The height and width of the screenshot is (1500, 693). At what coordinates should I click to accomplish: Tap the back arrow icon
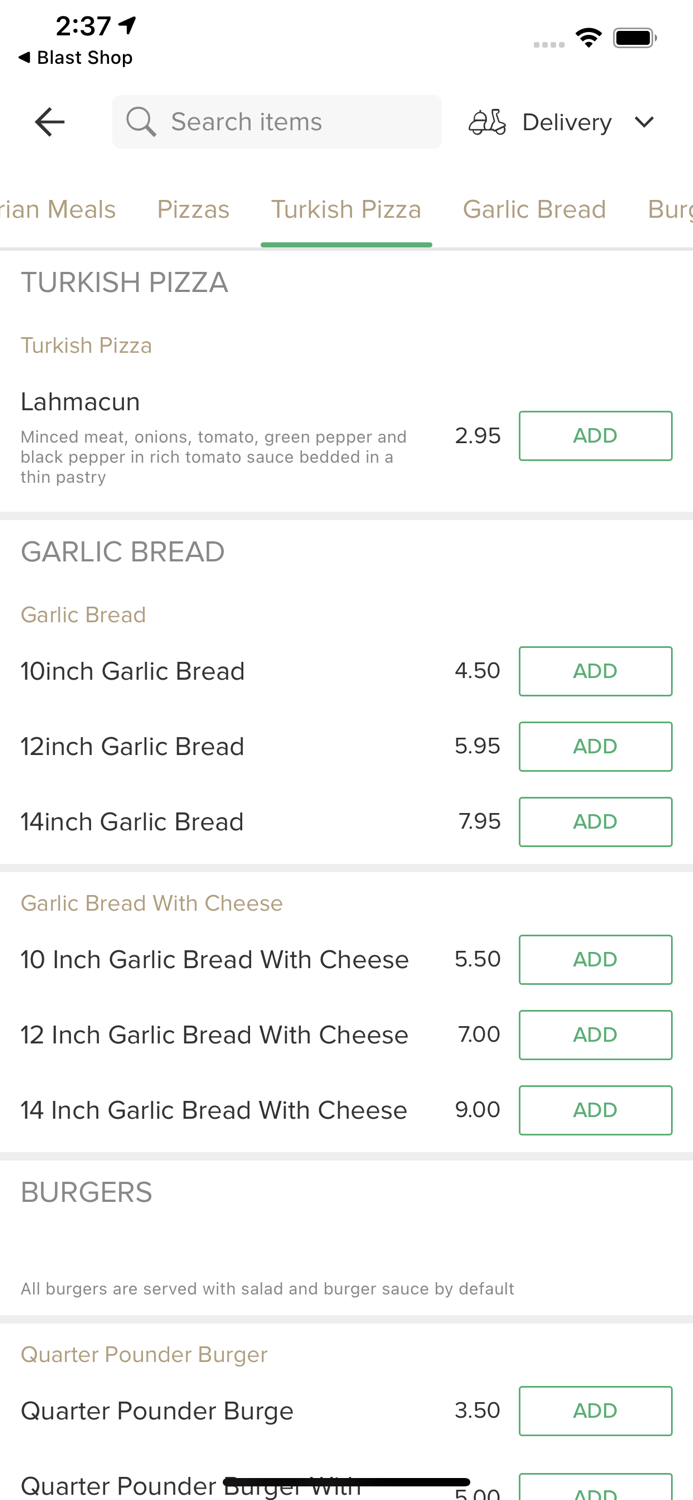pyautogui.click(x=49, y=122)
